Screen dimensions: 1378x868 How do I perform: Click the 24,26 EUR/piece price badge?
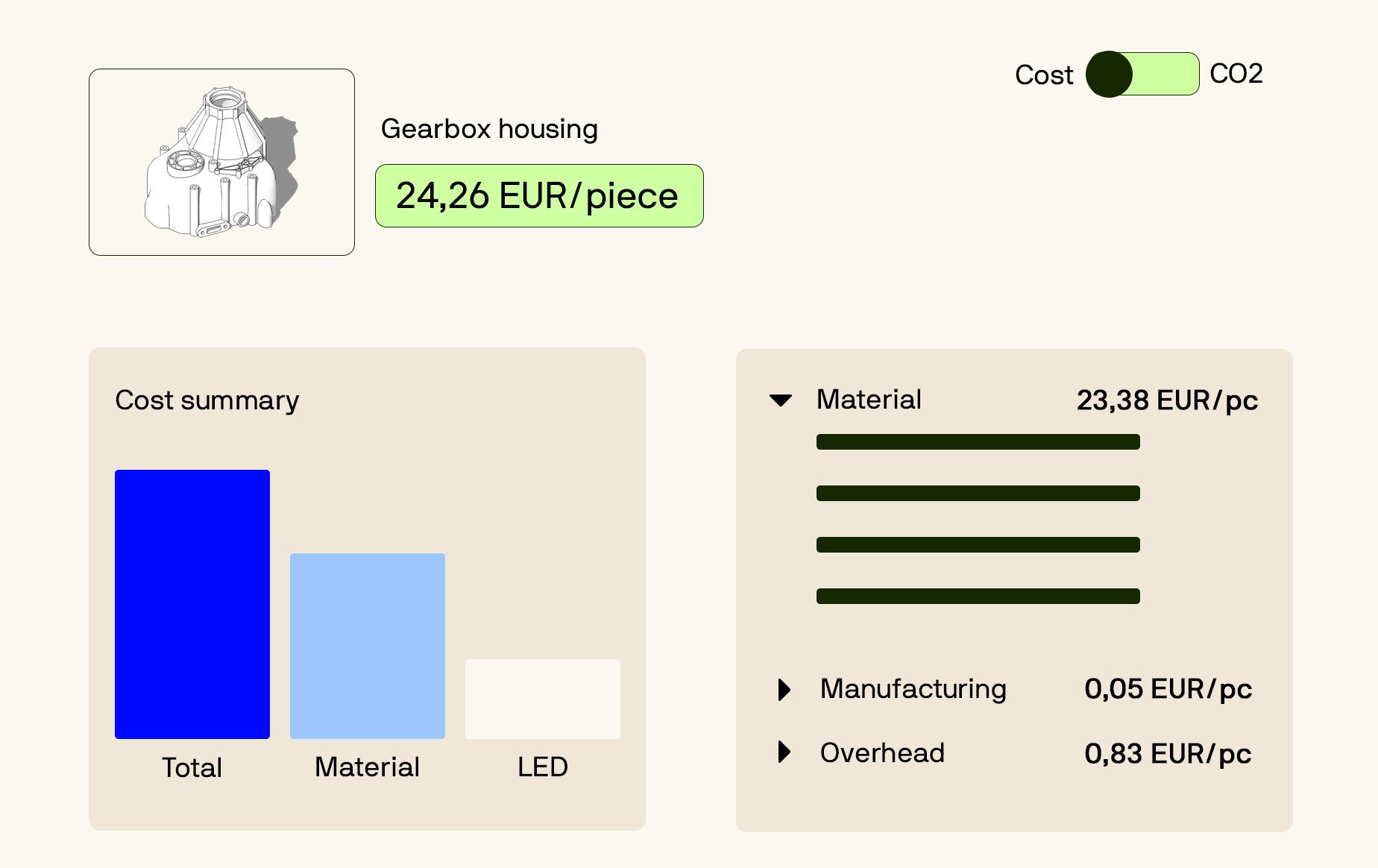coord(539,195)
